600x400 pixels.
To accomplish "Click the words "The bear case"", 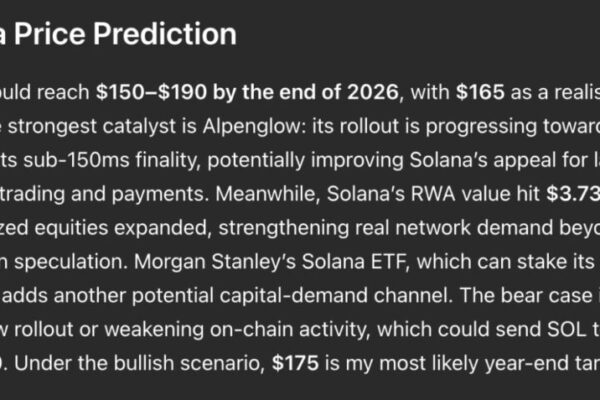I will click(526, 296).
